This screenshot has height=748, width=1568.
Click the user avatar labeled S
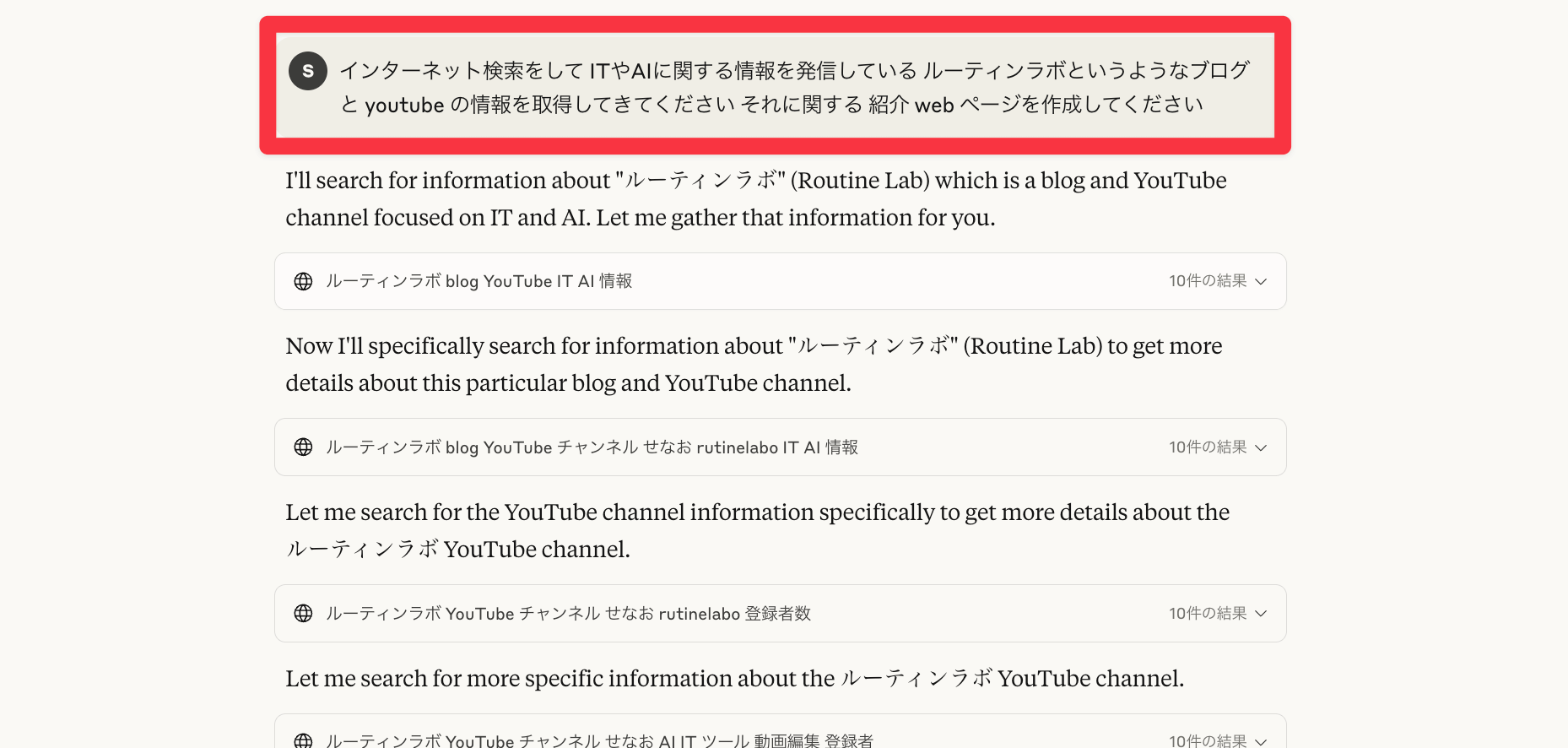coord(307,71)
